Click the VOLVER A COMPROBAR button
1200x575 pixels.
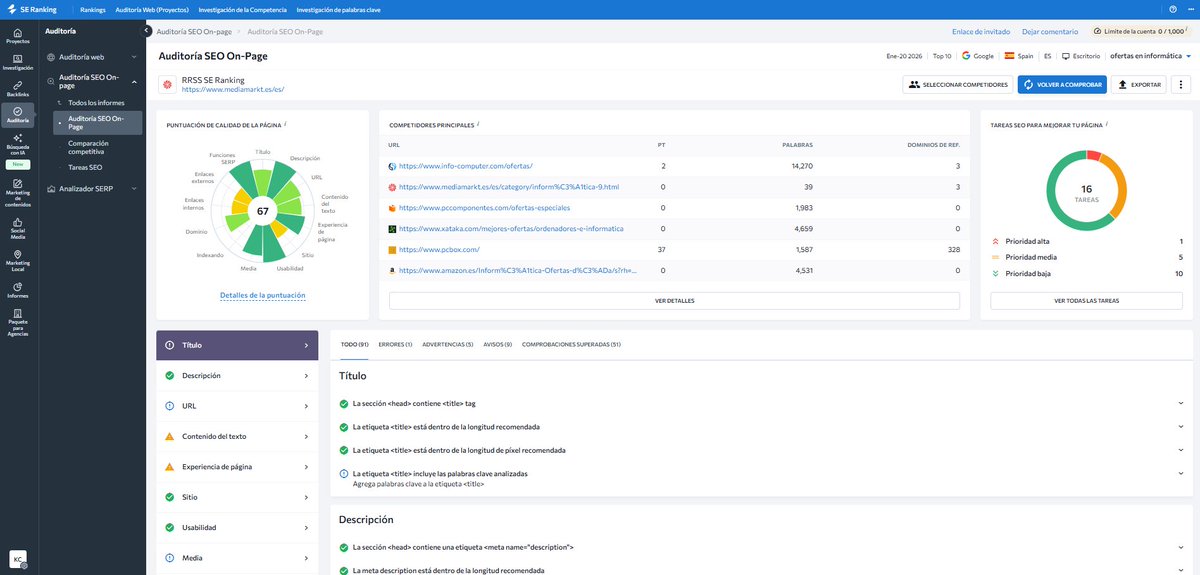[x=1063, y=85]
